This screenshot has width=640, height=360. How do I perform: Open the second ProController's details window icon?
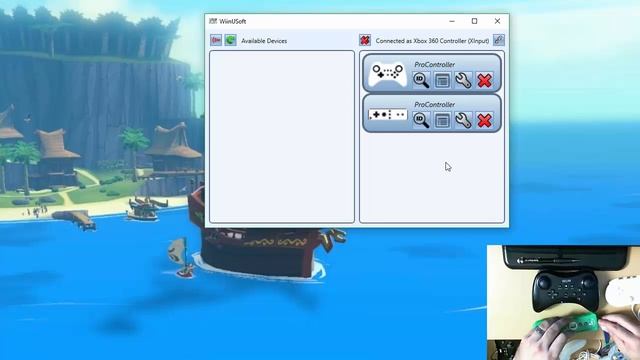click(x=442, y=120)
